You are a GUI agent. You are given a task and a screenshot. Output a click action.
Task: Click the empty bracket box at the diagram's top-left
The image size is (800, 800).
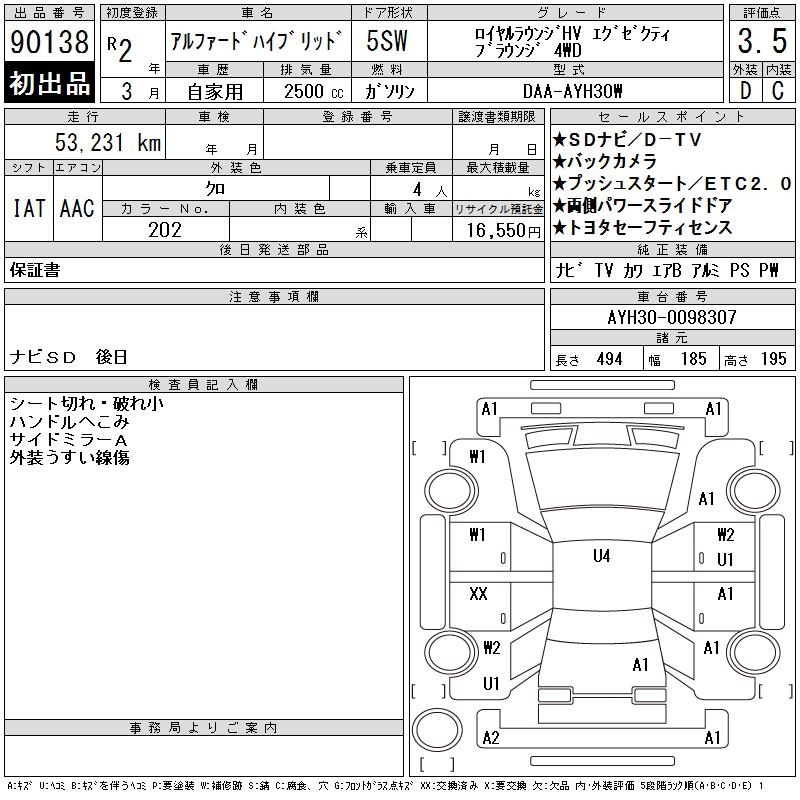(428, 447)
